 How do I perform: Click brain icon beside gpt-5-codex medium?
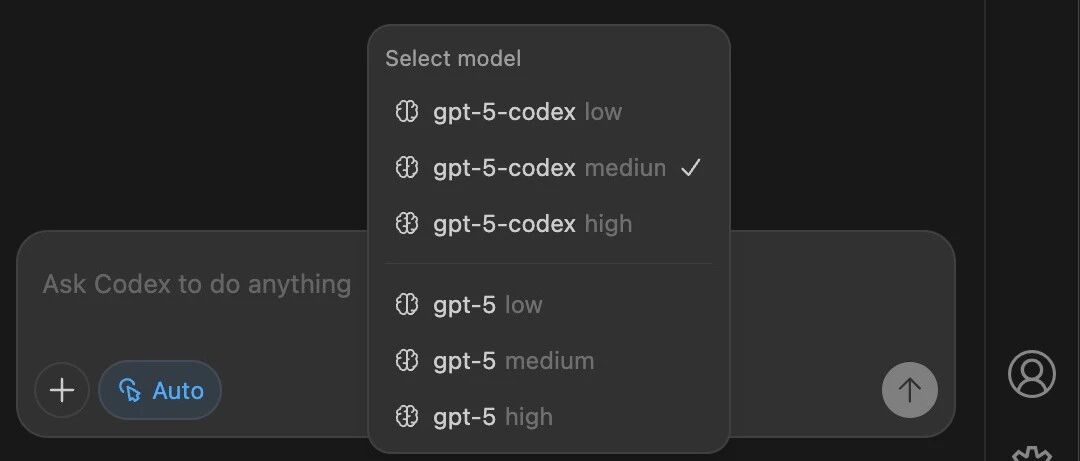[406, 168]
